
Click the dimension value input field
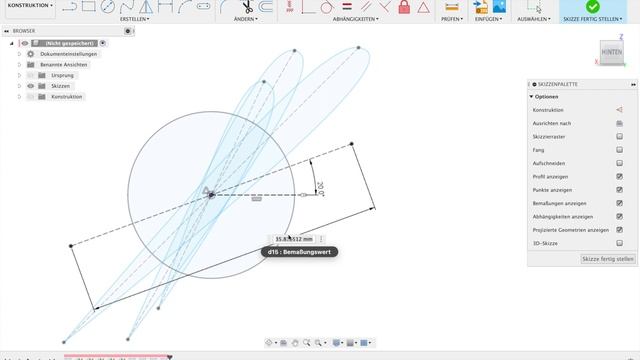click(x=293, y=239)
